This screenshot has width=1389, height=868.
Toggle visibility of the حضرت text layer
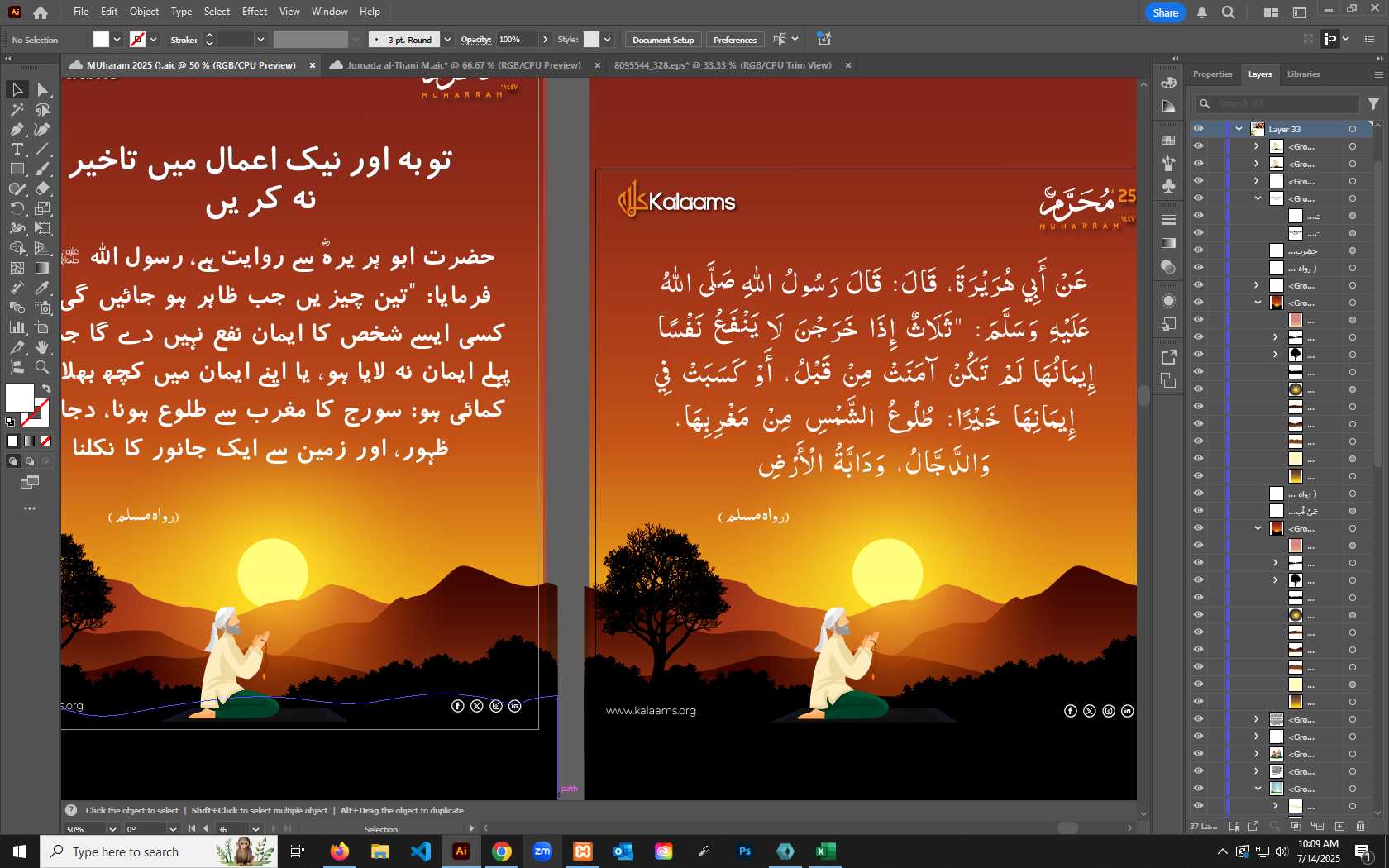pos(1198,250)
